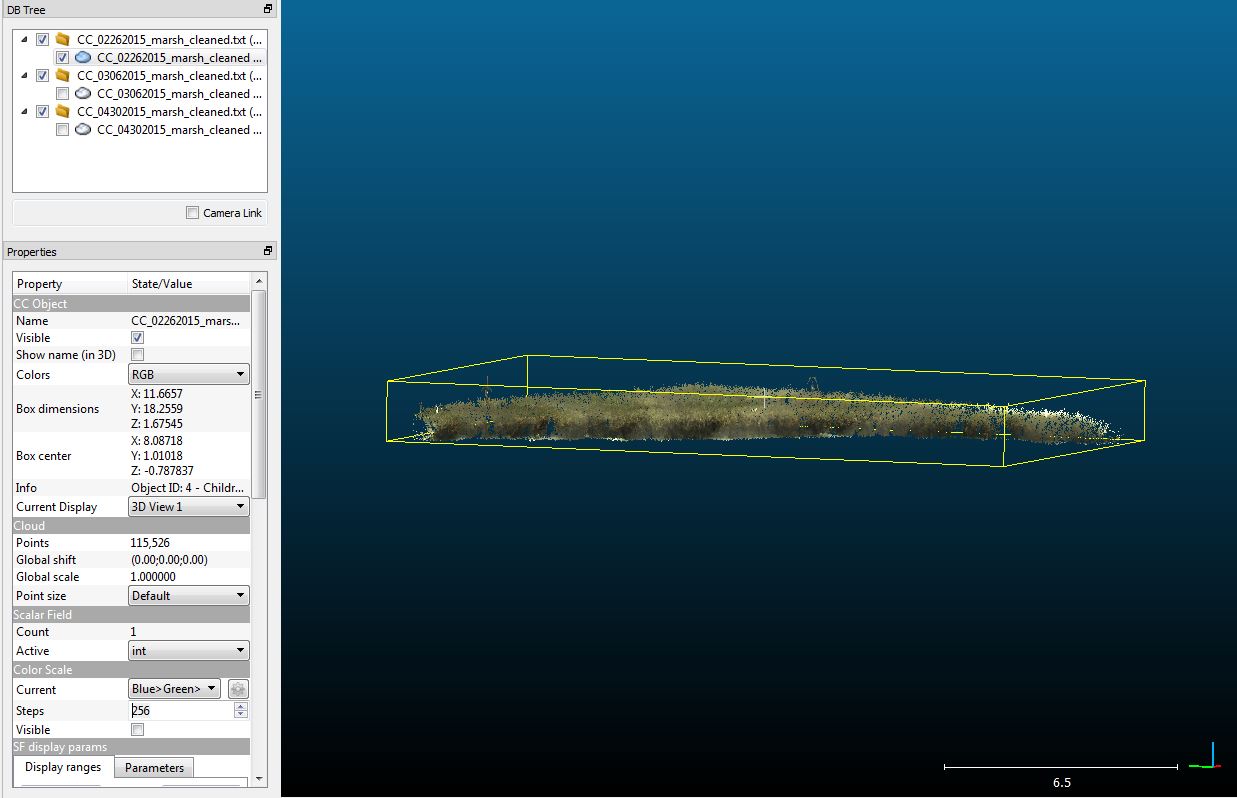The width and height of the screenshot is (1237, 798).
Task: Open the Active scalar field dropdown showing int
Action: click(x=188, y=650)
